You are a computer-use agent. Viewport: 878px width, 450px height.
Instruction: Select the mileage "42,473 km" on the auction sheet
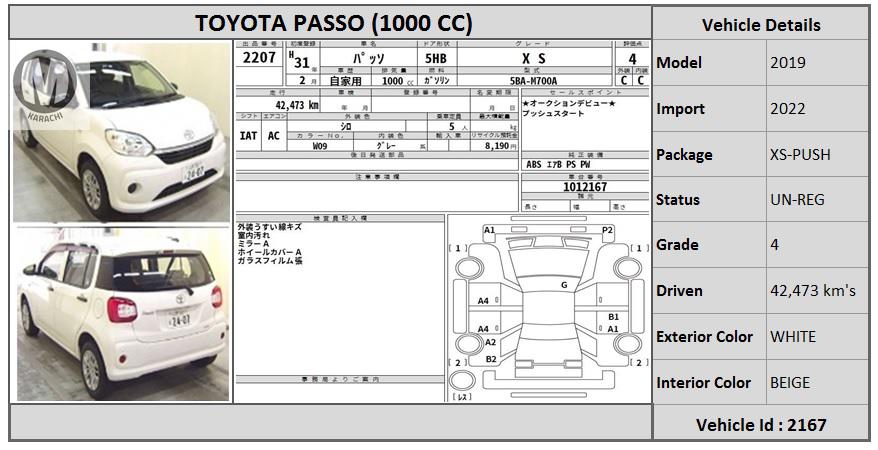(x=297, y=105)
